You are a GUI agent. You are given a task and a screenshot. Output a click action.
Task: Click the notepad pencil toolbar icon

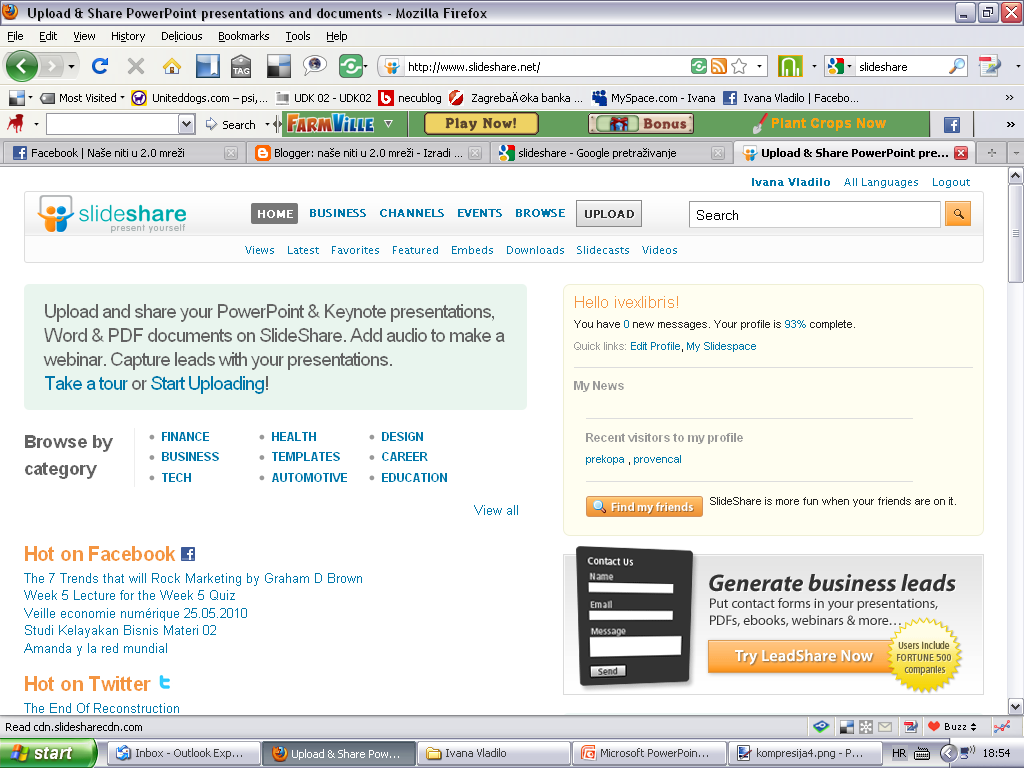[990, 66]
